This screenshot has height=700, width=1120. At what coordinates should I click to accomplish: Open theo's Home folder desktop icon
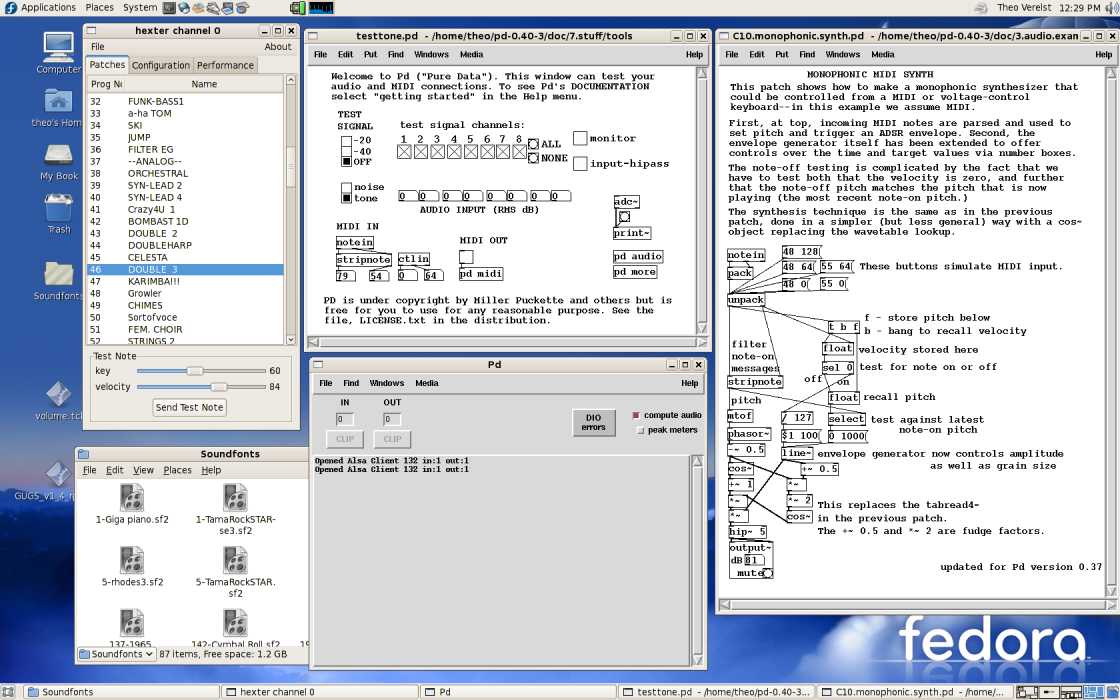(57, 101)
